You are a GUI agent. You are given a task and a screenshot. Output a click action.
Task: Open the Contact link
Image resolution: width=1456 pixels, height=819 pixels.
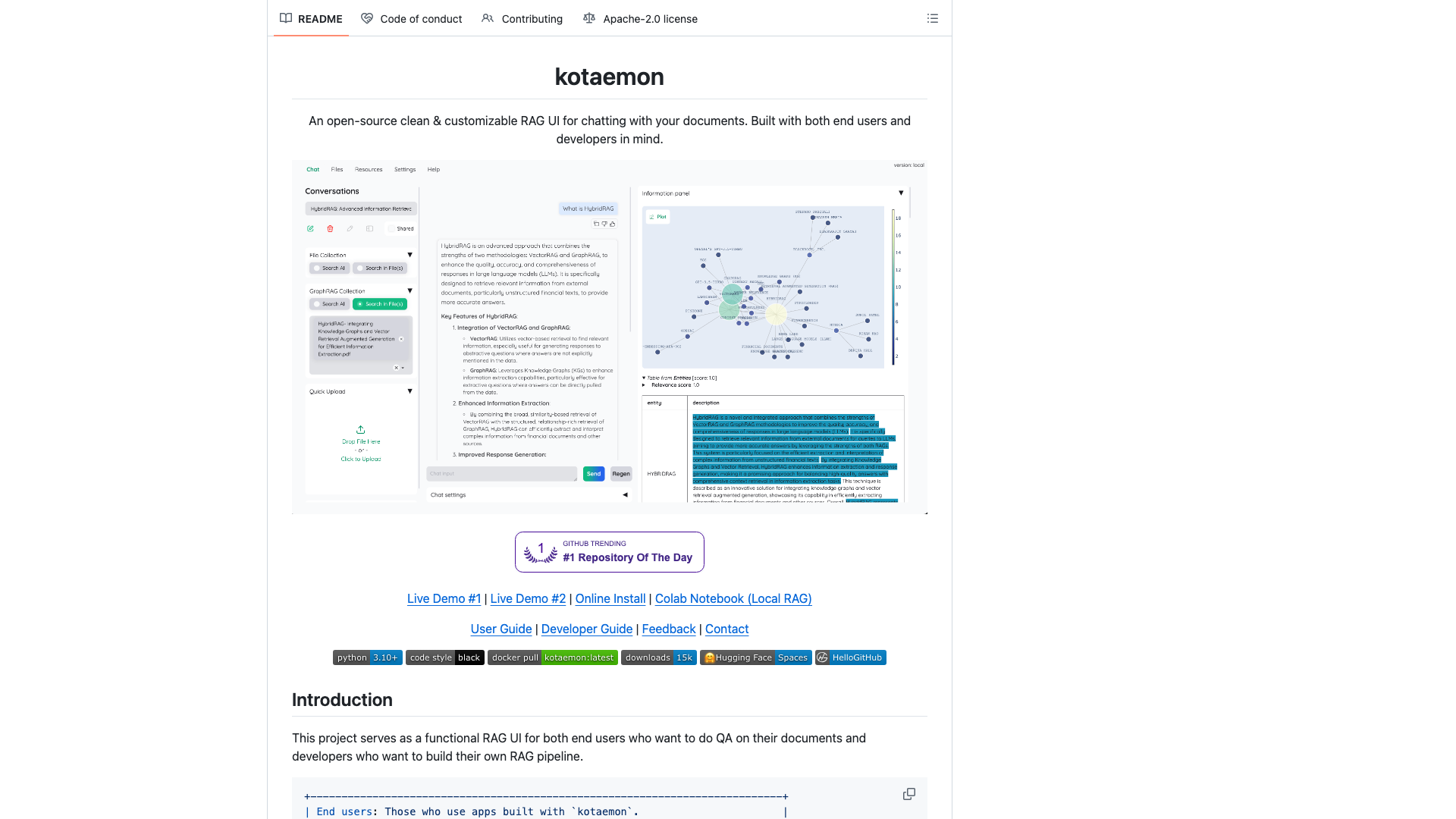(x=726, y=629)
